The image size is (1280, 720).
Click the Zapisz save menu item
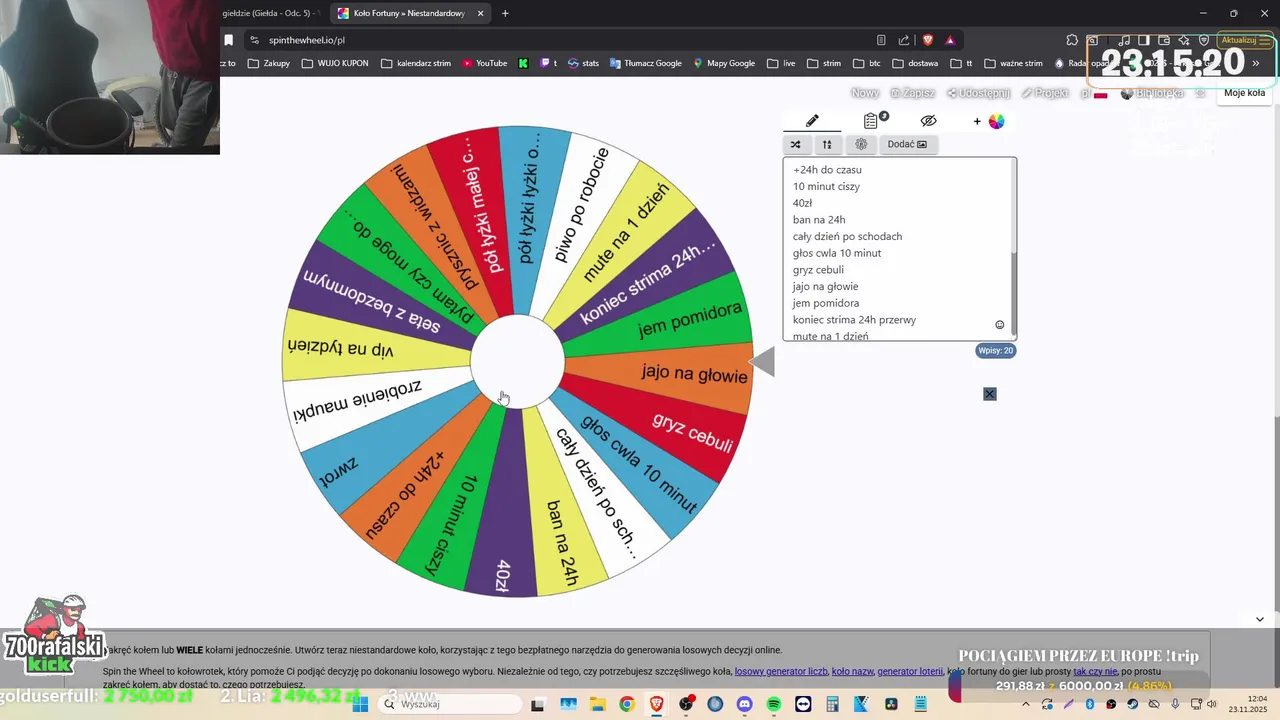pyautogui.click(x=913, y=93)
